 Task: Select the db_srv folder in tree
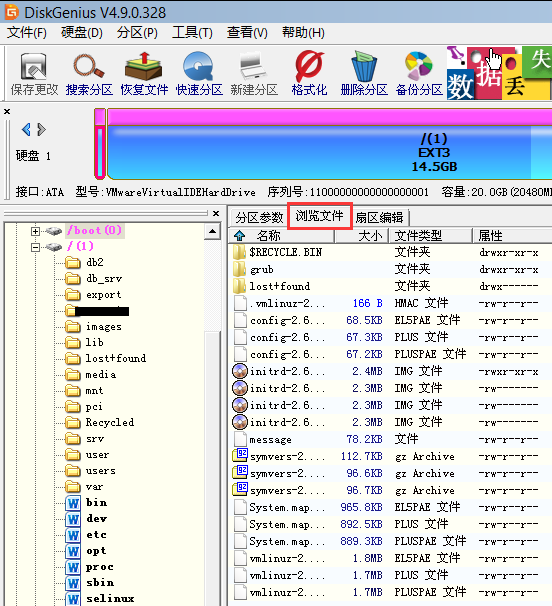pyautogui.click(x=104, y=279)
